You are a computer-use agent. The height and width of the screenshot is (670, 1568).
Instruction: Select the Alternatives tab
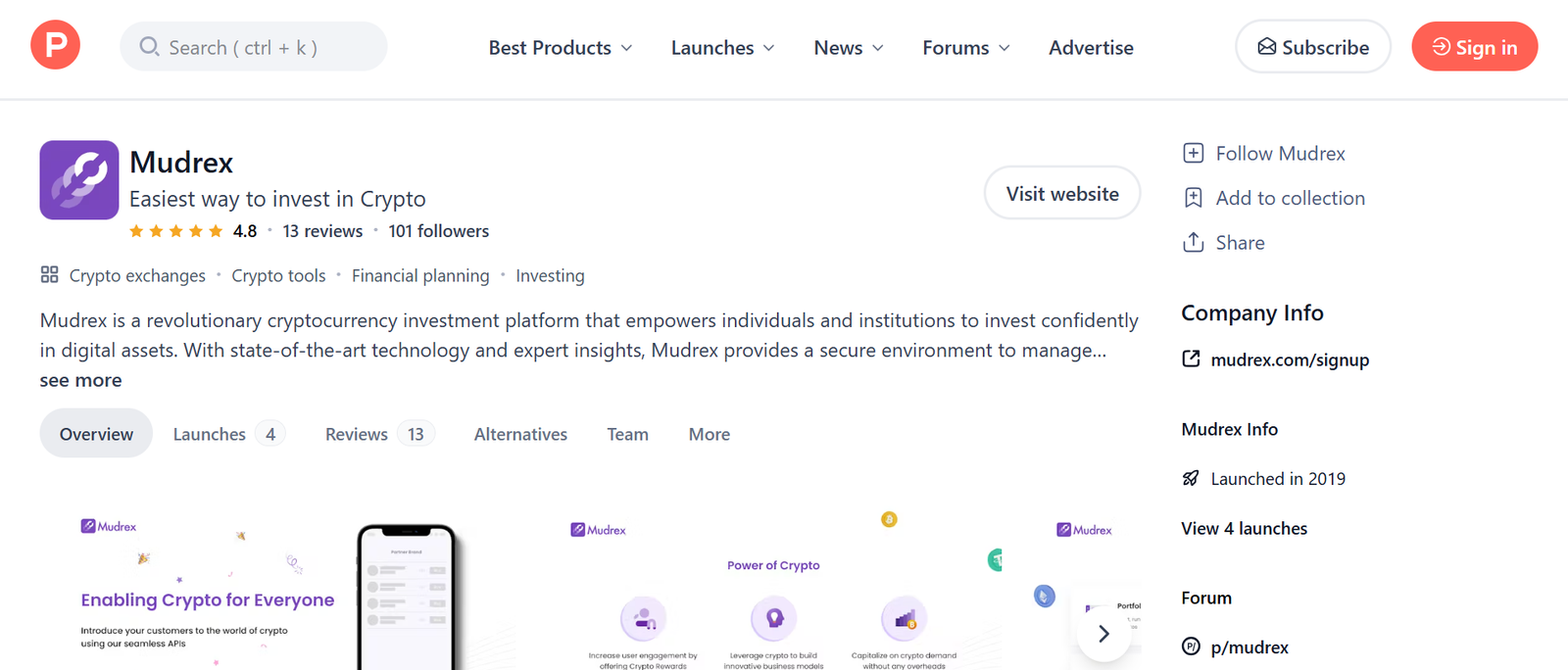point(520,434)
